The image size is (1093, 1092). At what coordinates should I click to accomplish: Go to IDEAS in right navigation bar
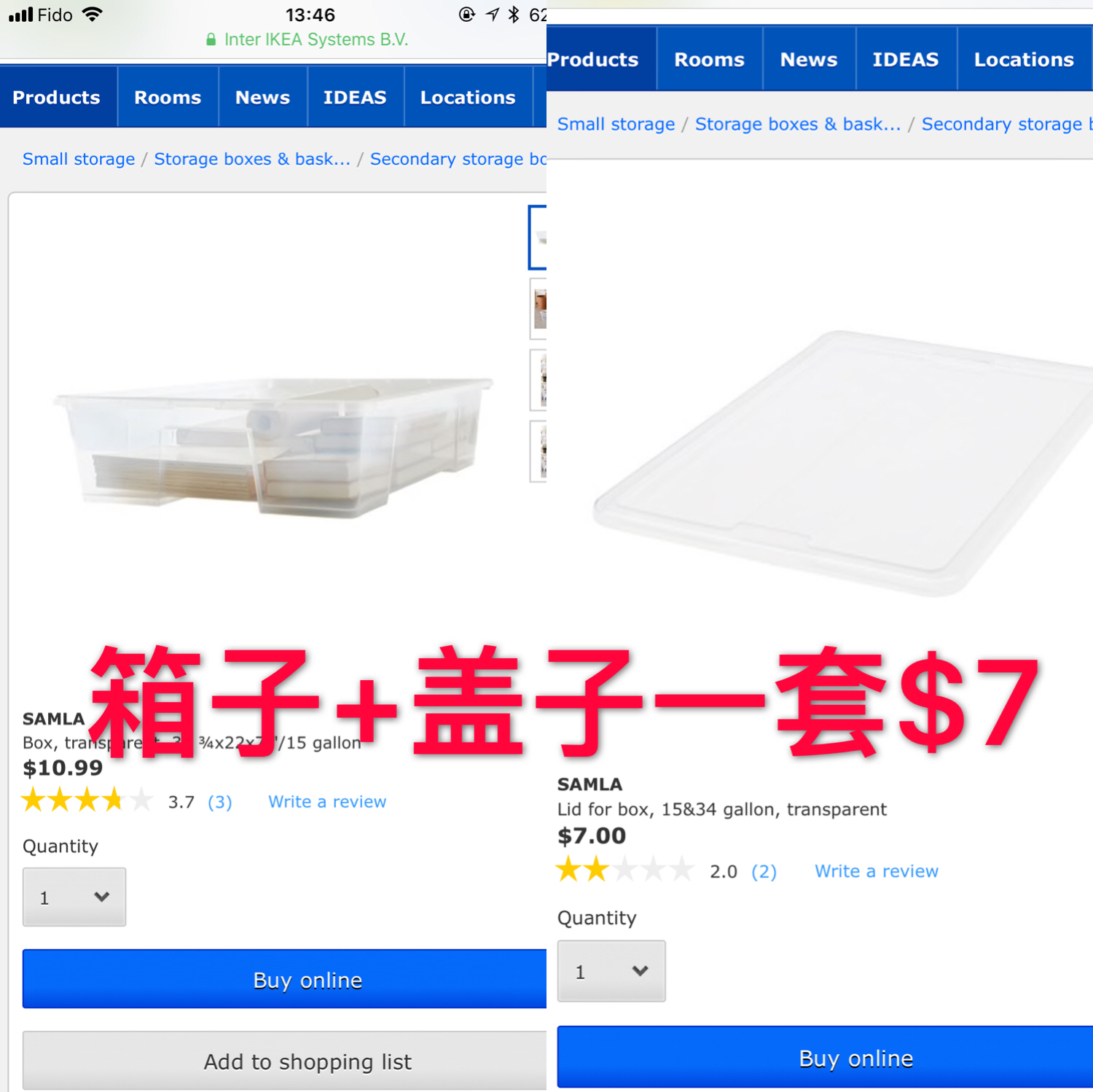coord(906,59)
